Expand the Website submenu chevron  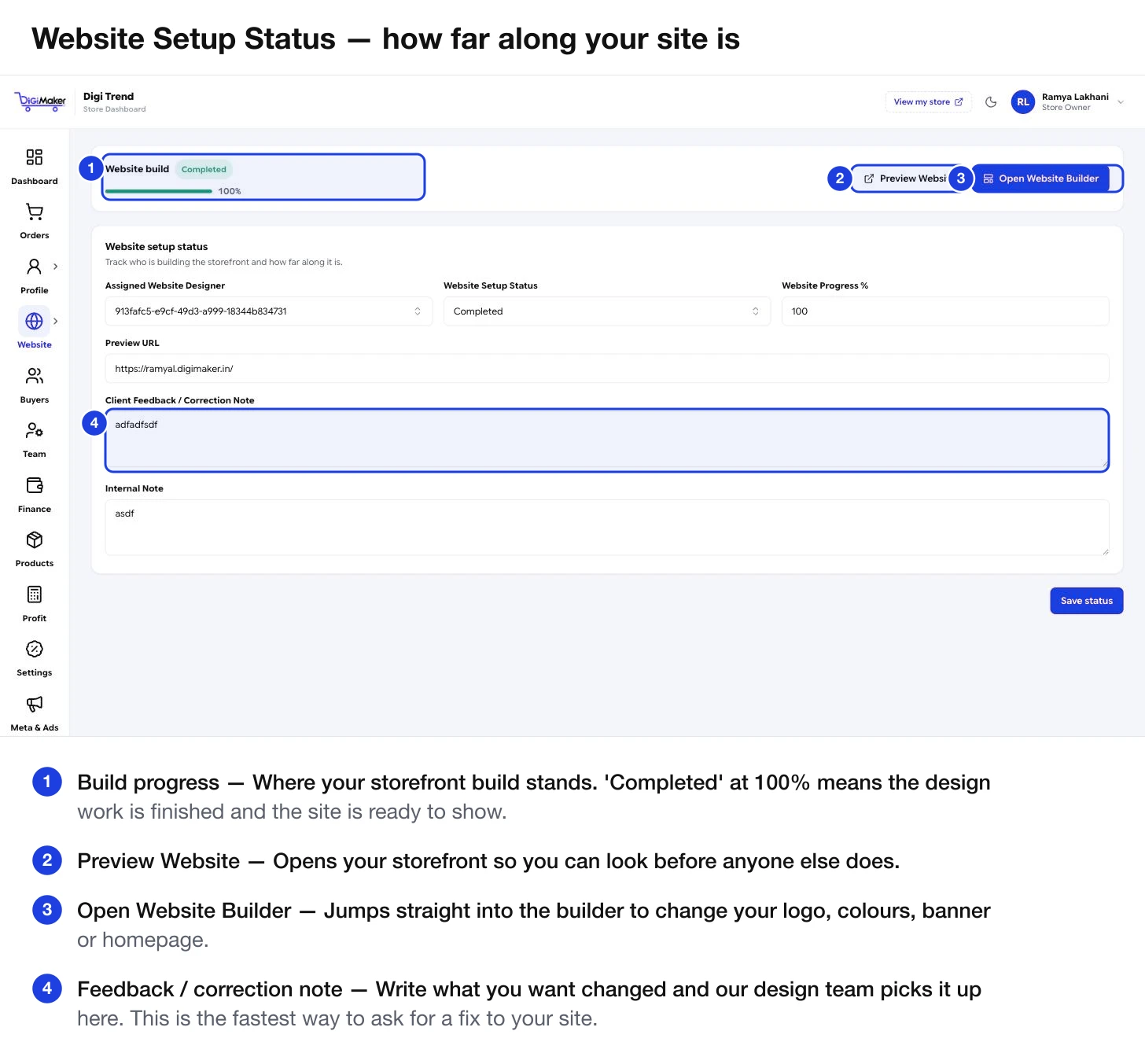(55, 321)
